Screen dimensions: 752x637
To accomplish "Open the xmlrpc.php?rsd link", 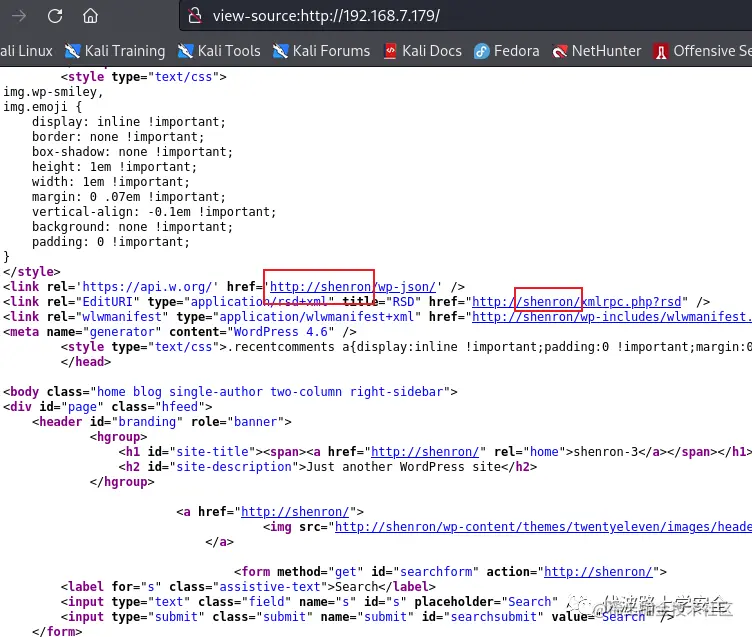I will pyautogui.click(x=576, y=302).
